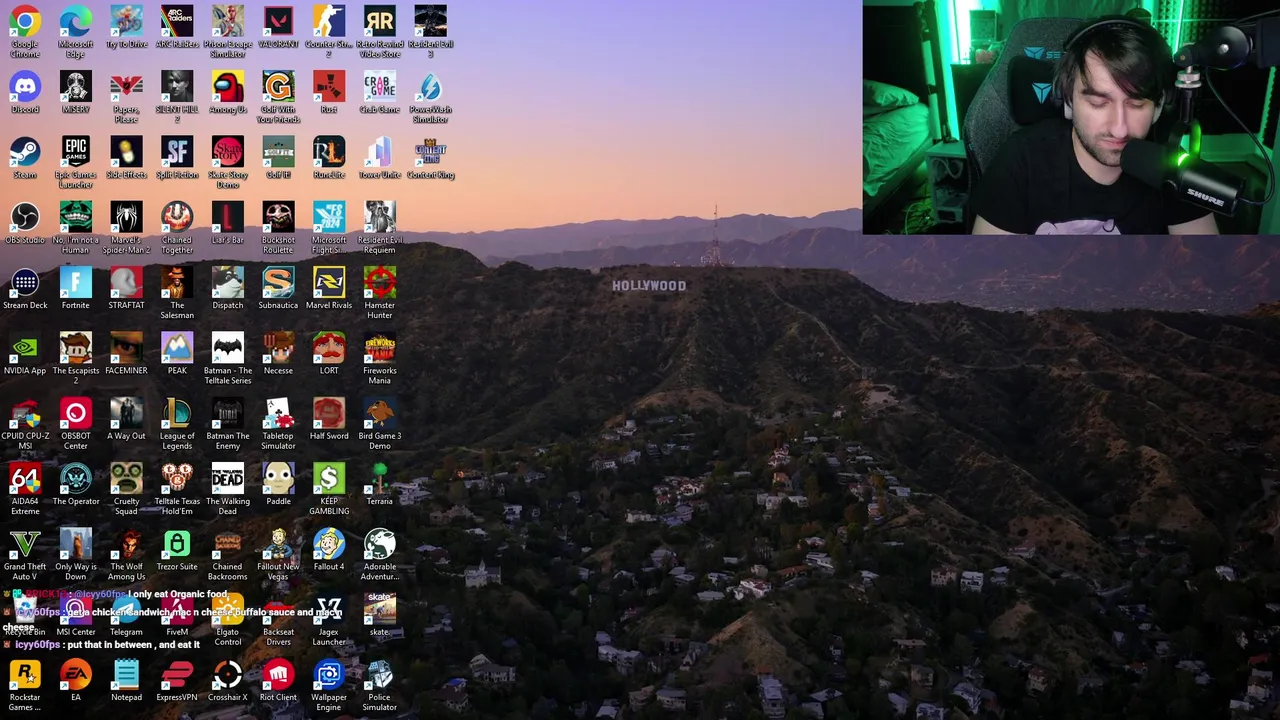Select the No, I'm not a Human icon
The width and height of the screenshot is (1280, 720).
75,217
